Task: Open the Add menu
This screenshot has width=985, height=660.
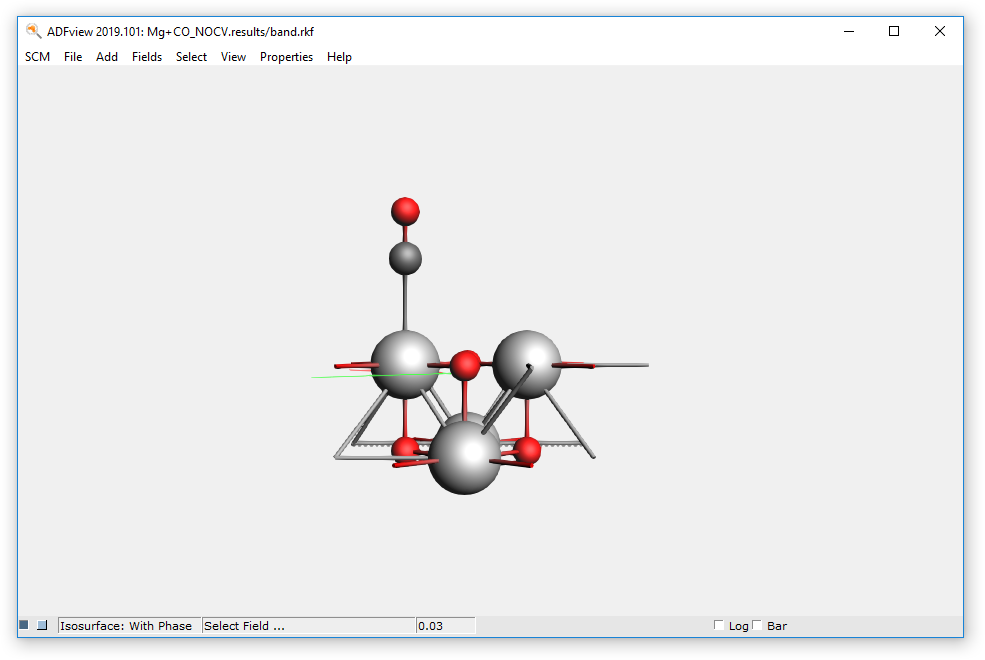Action: coord(106,57)
